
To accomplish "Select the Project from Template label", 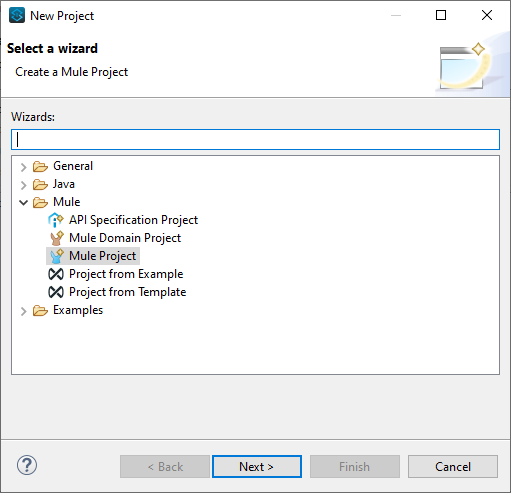I will (127, 292).
